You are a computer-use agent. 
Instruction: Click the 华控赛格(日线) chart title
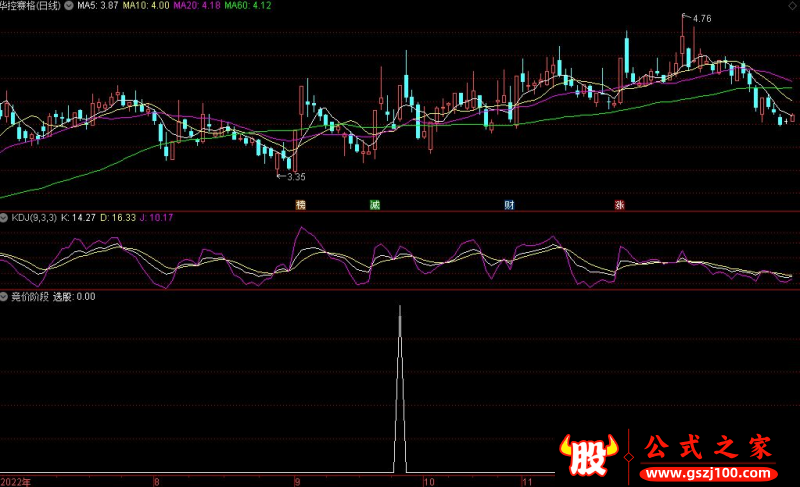31,6
